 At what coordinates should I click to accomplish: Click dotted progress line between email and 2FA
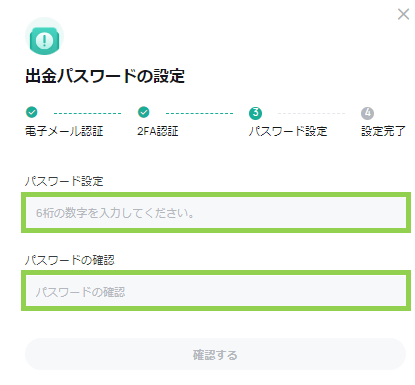point(87,113)
